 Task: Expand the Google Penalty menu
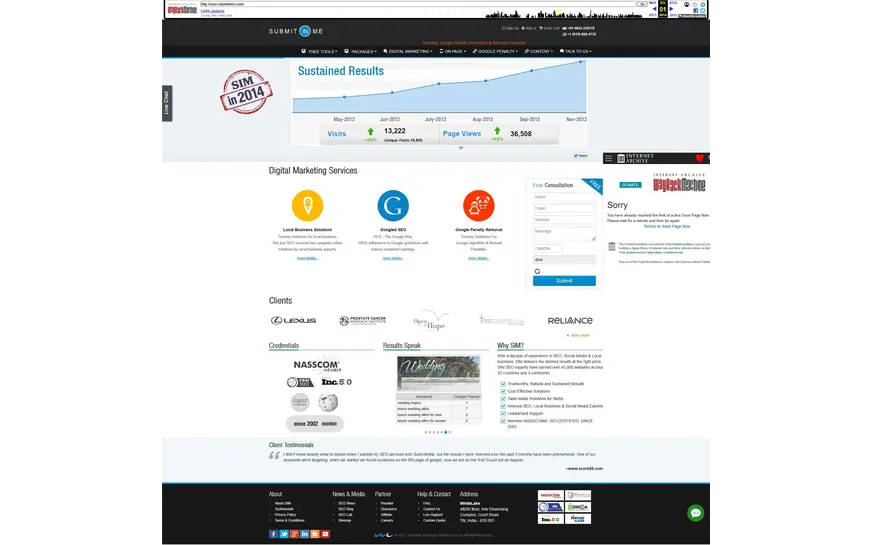pyautogui.click(x=496, y=51)
